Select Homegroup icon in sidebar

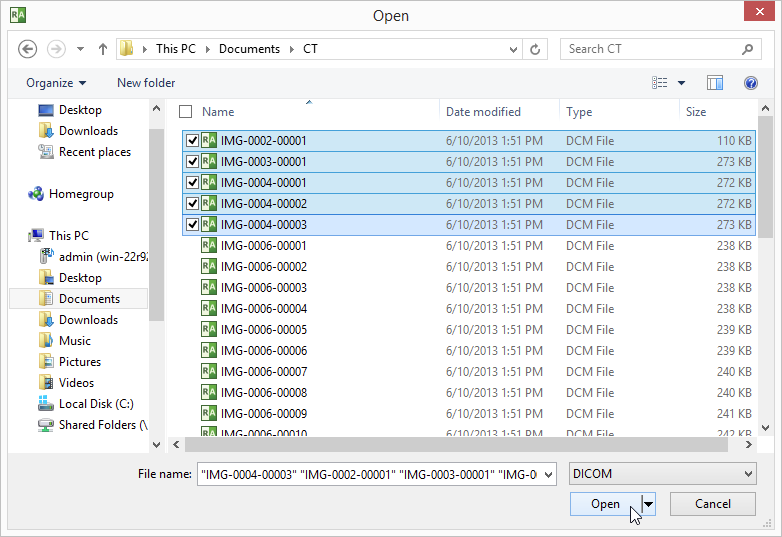coord(37,194)
